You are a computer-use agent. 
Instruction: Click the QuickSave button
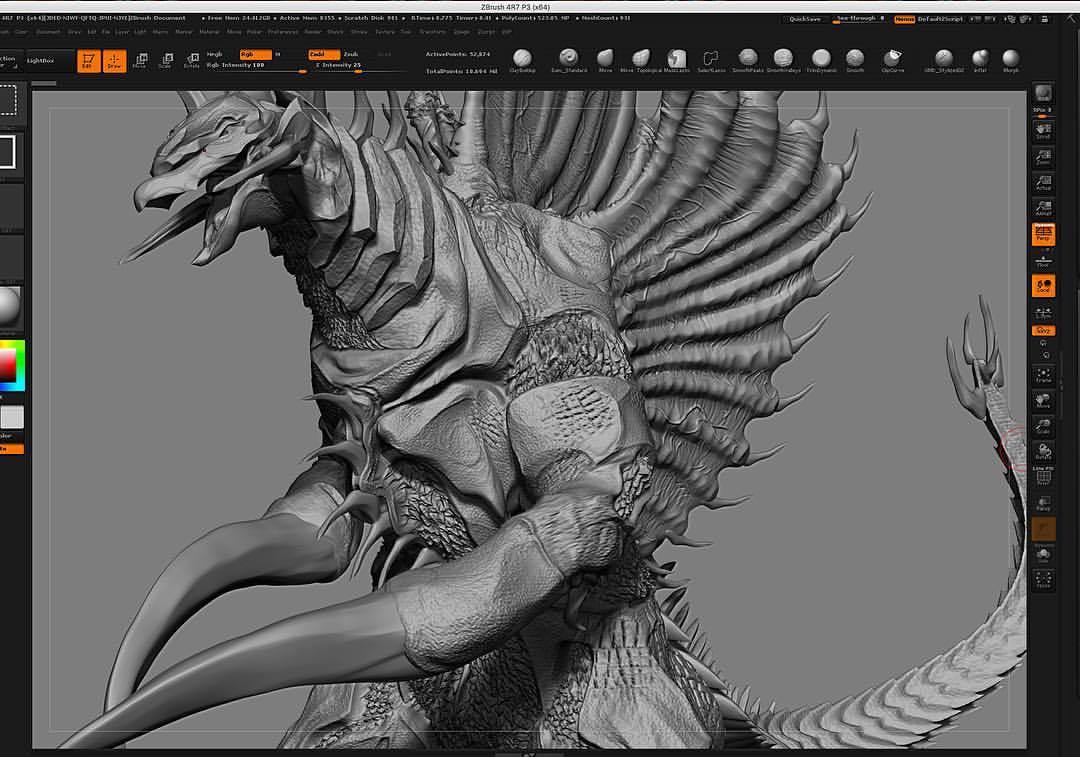804,19
